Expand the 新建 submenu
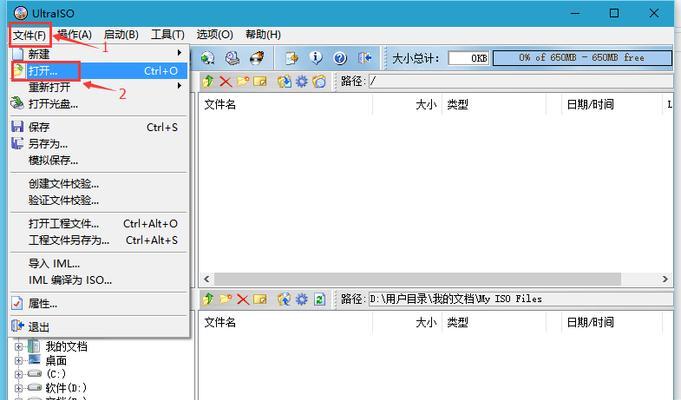681x400 pixels. coord(99,53)
